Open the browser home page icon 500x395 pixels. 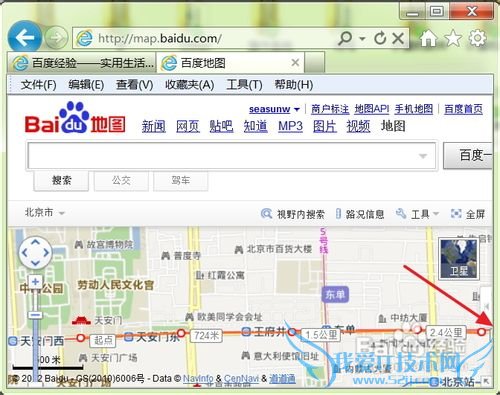[428, 38]
